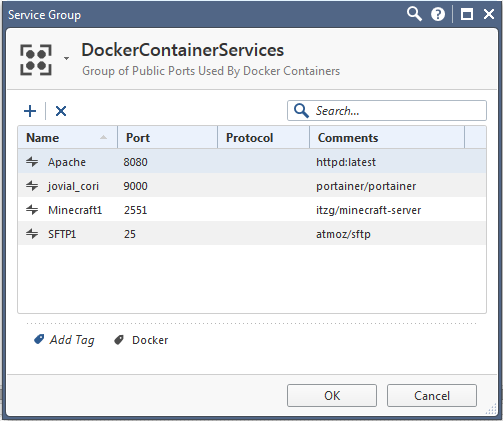
Task: Click the DockerContainerServices name field
Action: (x=183, y=50)
